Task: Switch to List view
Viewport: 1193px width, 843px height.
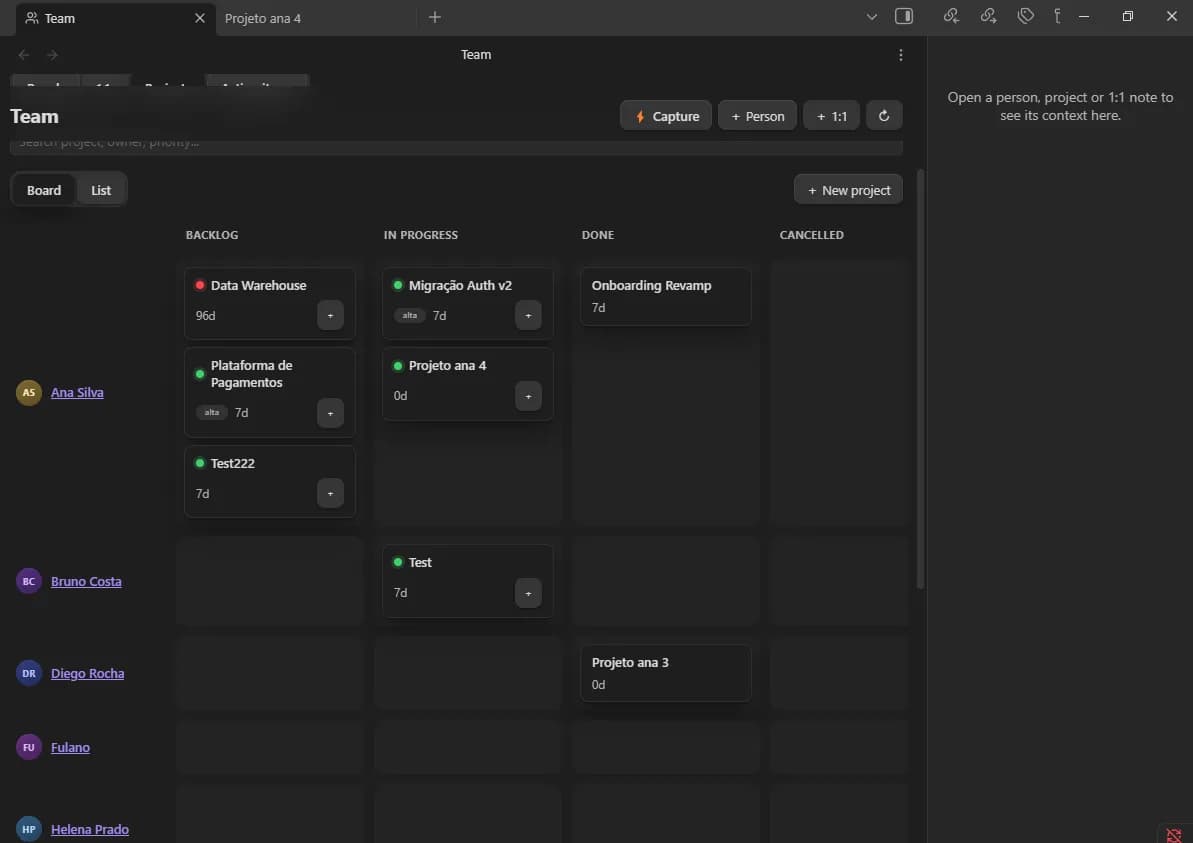Action: [x=101, y=190]
